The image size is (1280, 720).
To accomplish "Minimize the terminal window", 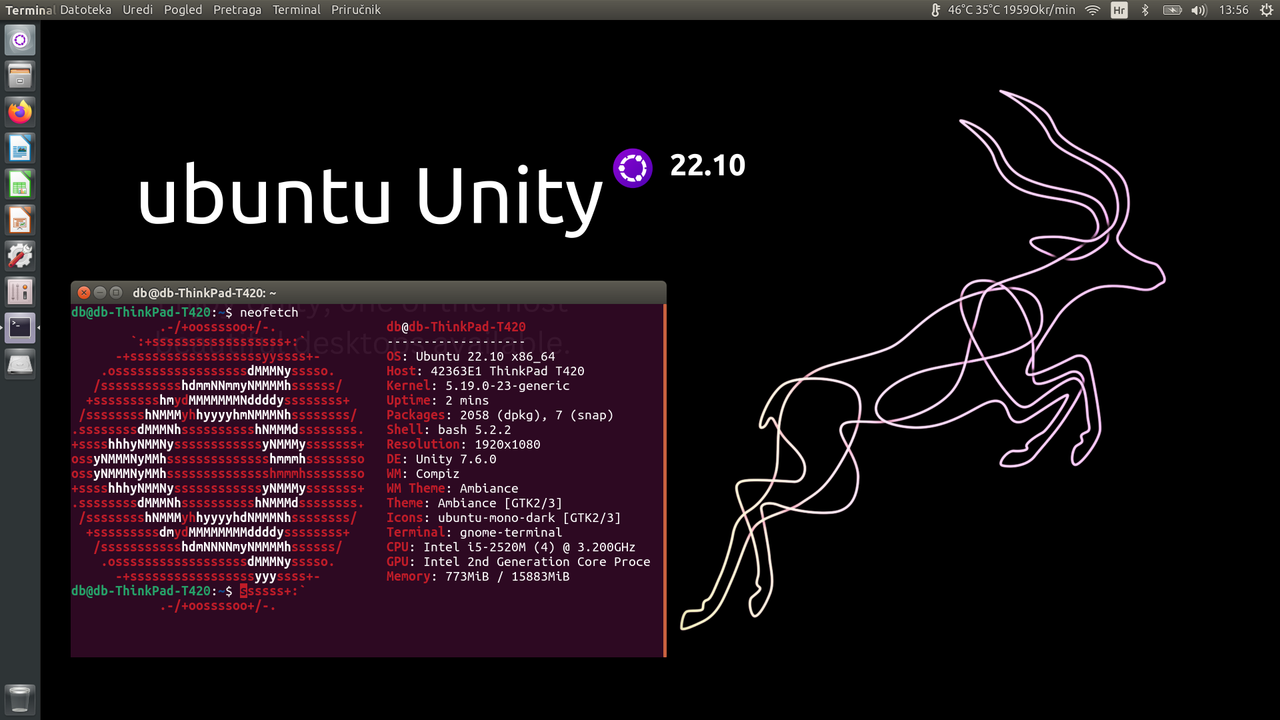I will click(x=100, y=293).
